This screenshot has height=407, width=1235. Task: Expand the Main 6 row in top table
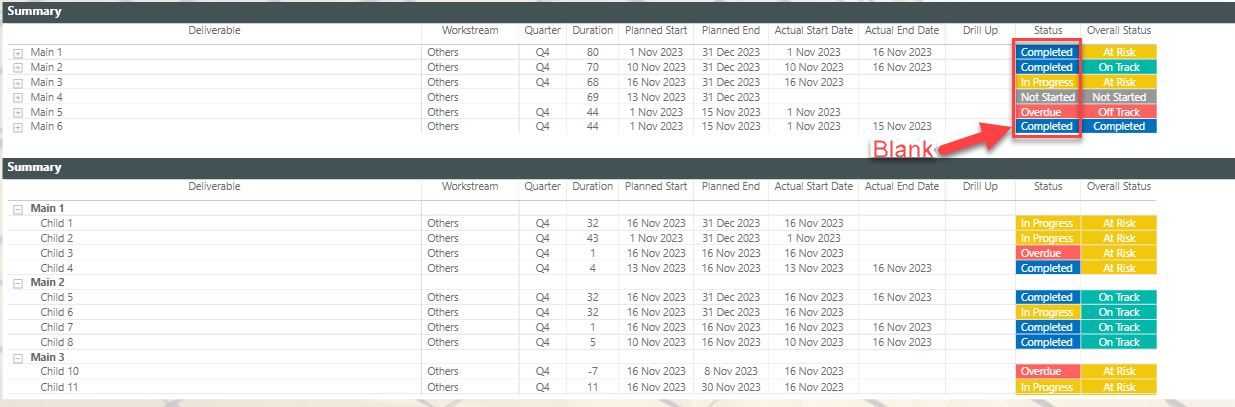18,127
